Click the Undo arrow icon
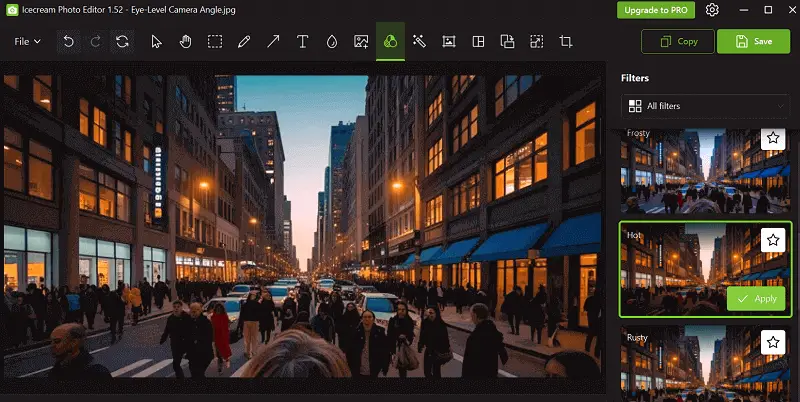Screen dimensions: 800x402 [68, 42]
